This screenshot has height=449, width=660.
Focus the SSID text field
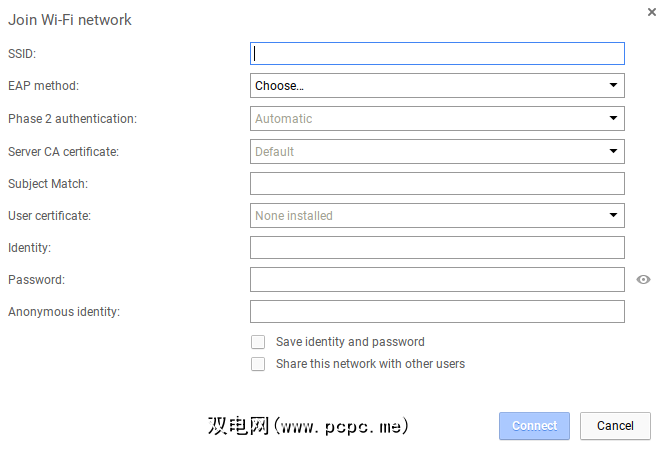(x=436, y=54)
